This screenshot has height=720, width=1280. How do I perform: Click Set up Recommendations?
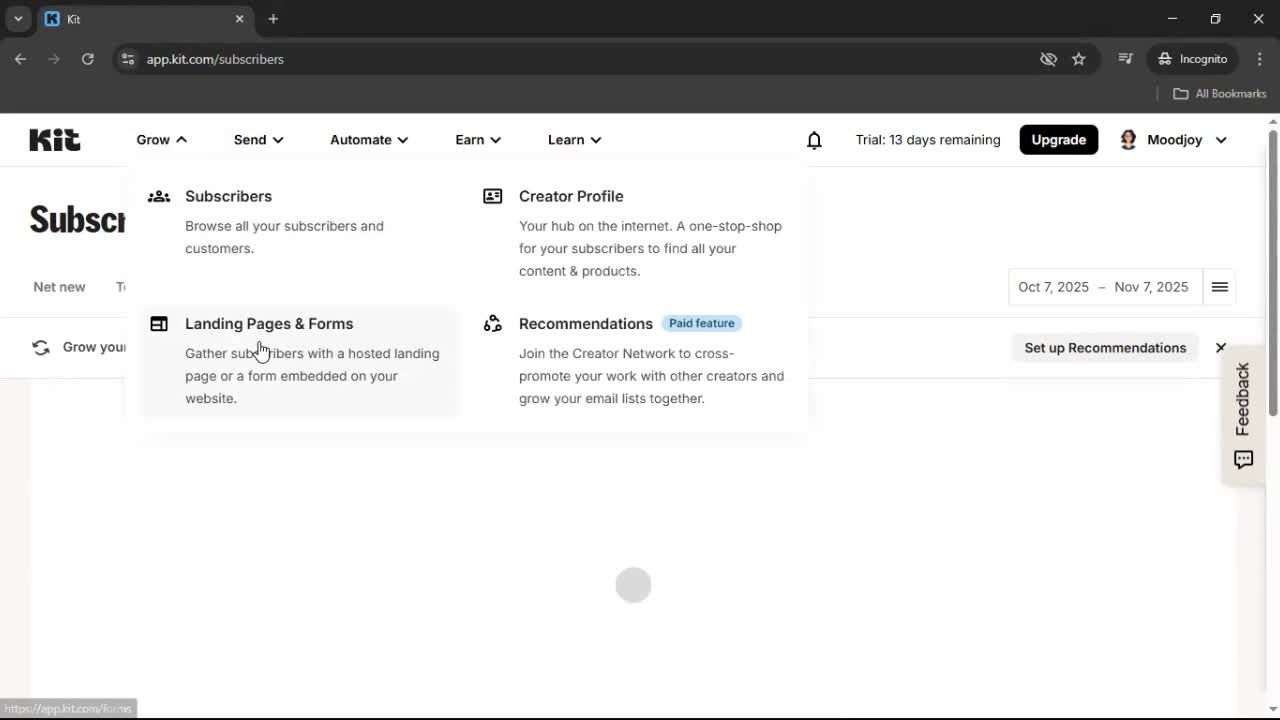pyautogui.click(x=1105, y=347)
